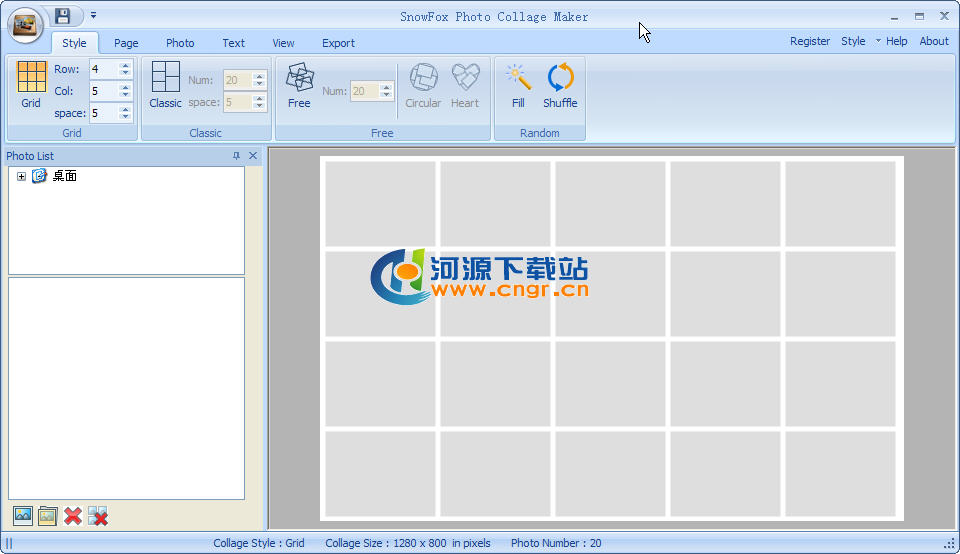This screenshot has height=554, width=960.
Task: Click the Classic space field
Action: [238, 102]
